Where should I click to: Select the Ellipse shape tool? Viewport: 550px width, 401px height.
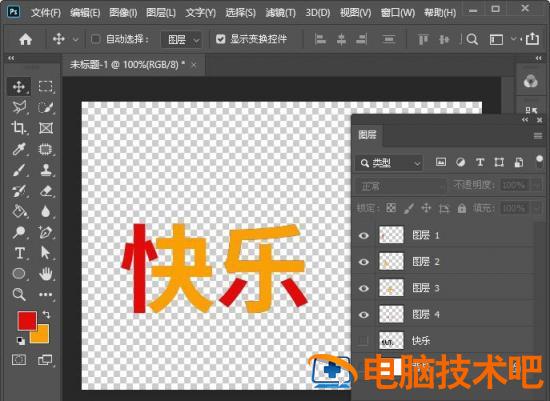click(19, 274)
